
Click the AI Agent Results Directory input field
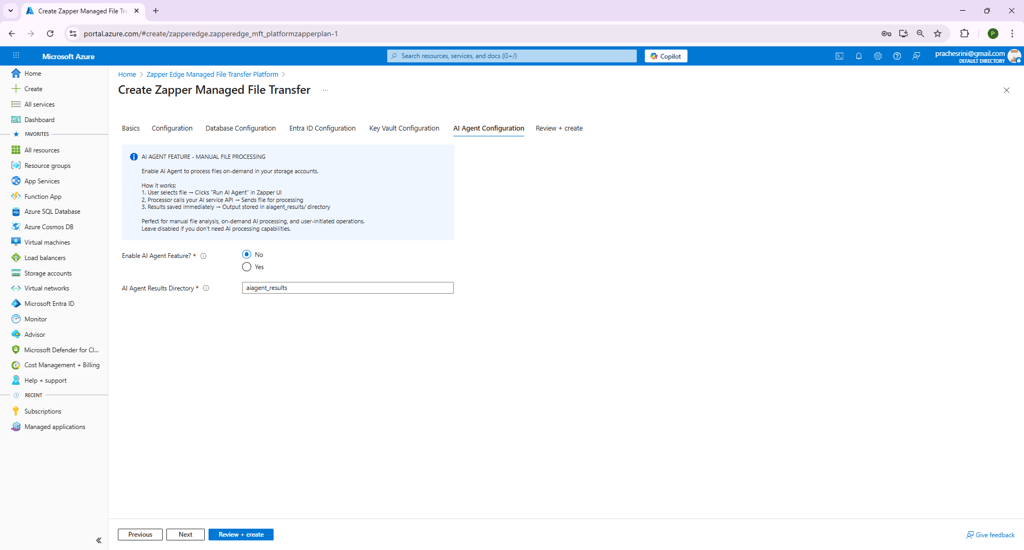click(347, 288)
